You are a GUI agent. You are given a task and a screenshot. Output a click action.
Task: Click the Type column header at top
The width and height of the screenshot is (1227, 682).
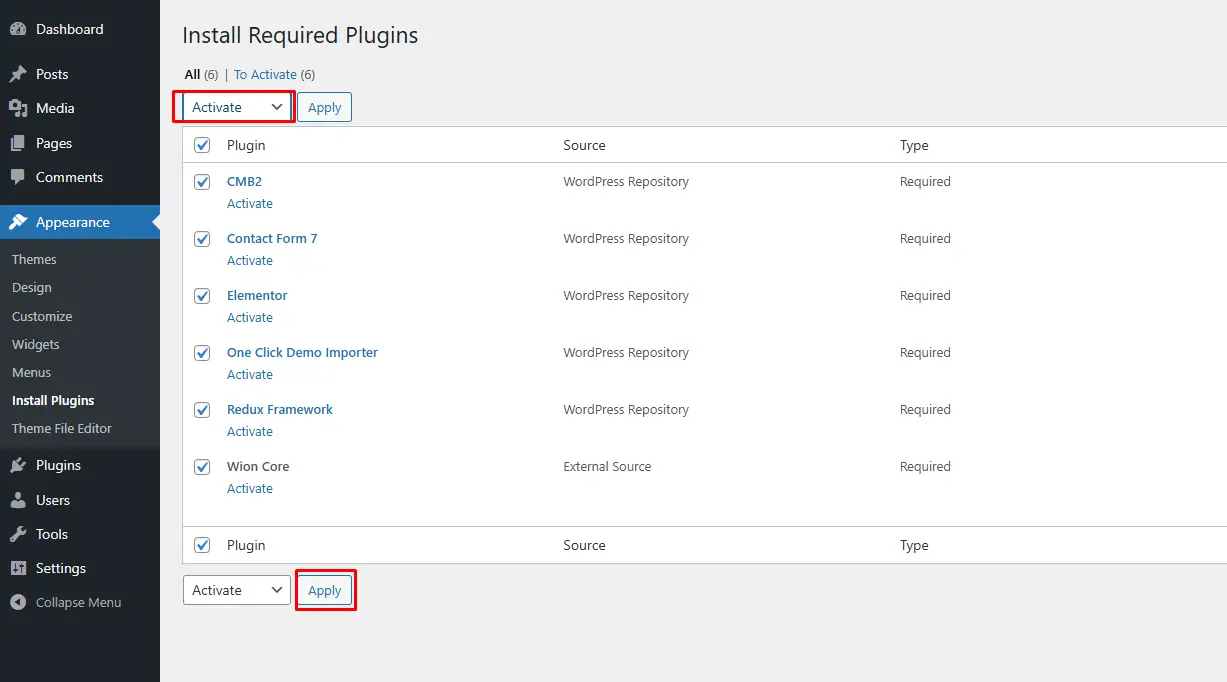click(x=914, y=145)
